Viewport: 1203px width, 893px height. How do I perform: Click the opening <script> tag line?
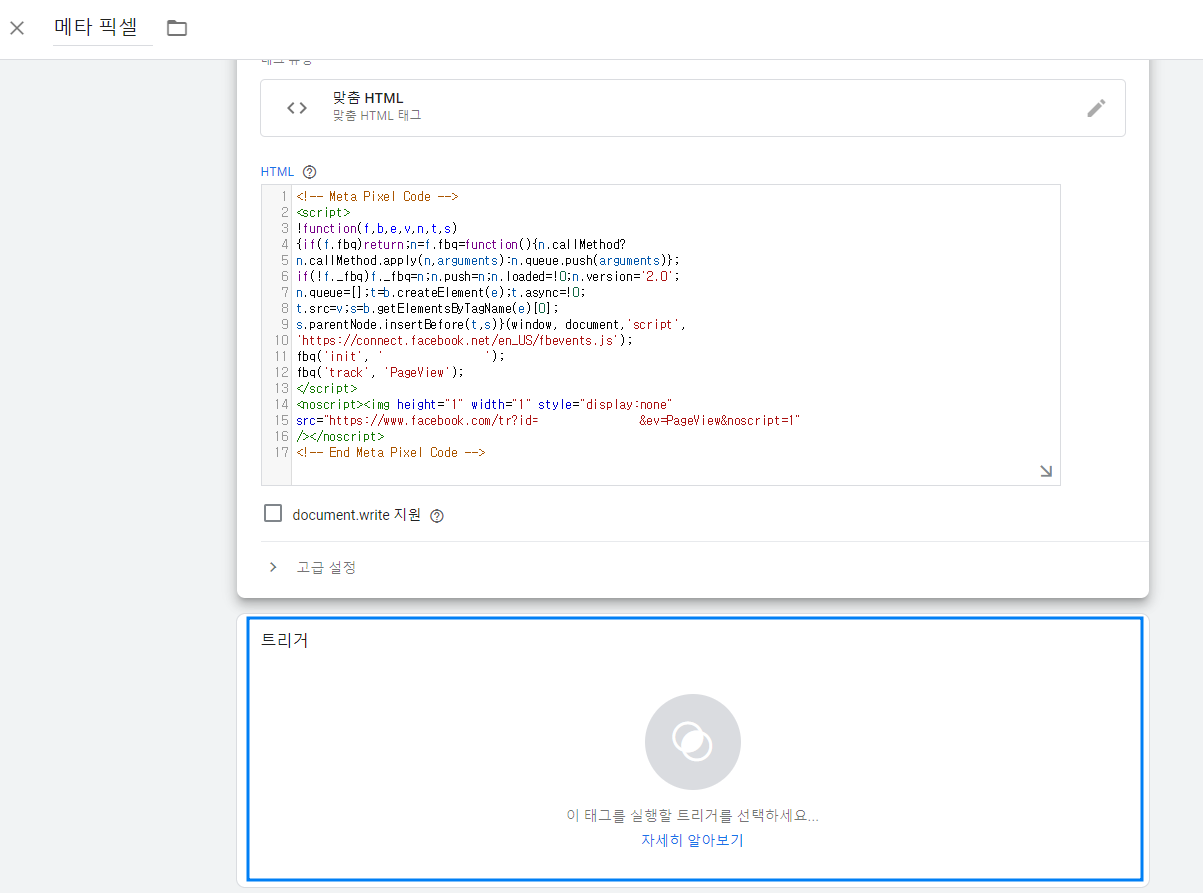coord(323,212)
